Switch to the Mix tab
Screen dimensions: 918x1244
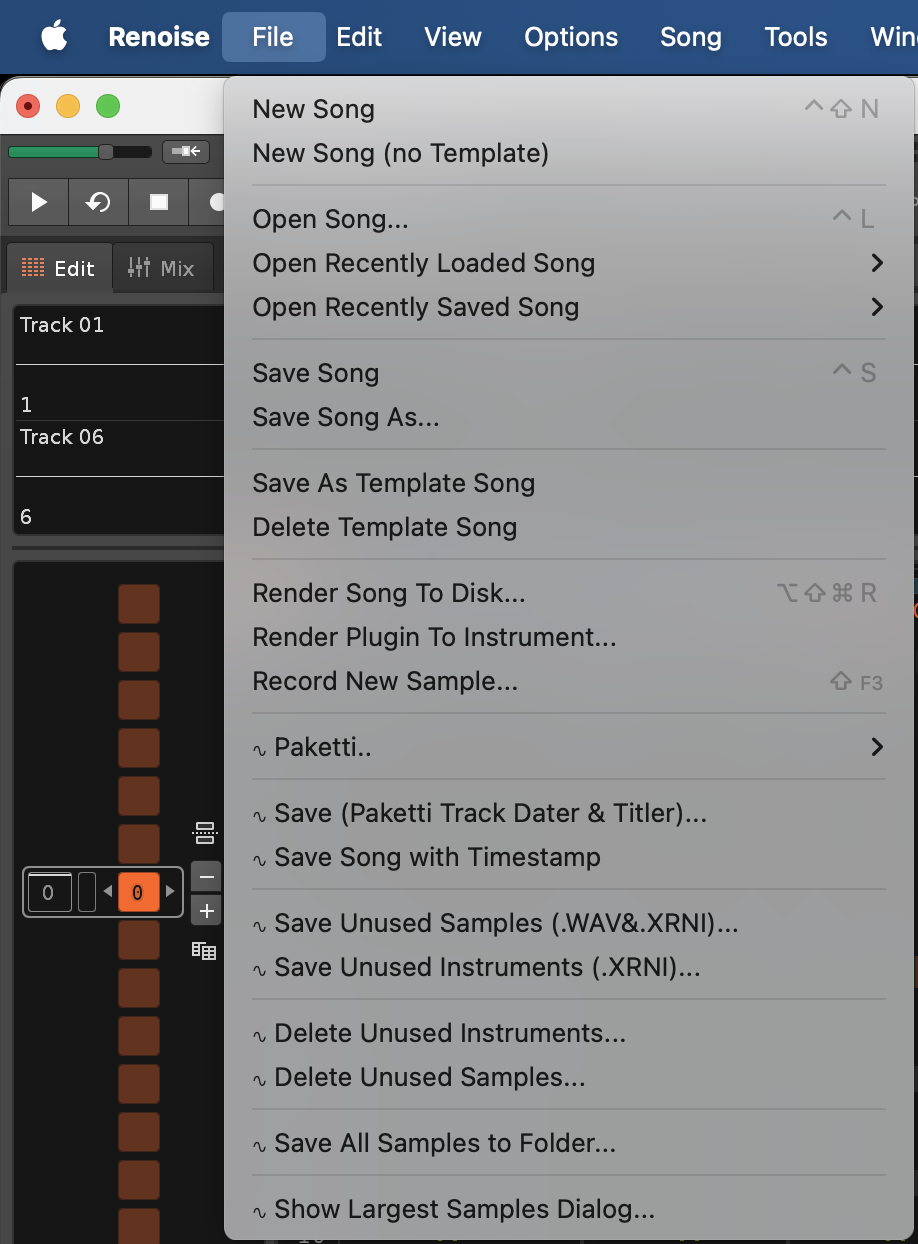[x=162, y=268]
